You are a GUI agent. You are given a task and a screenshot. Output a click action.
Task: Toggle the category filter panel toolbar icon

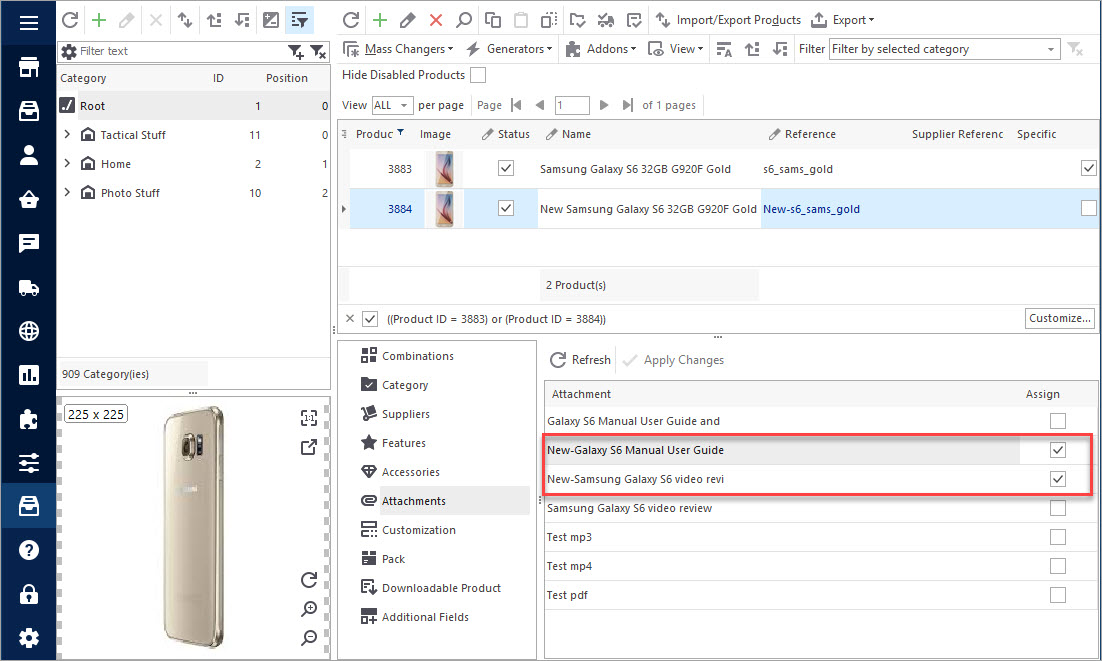pos(299,20)
